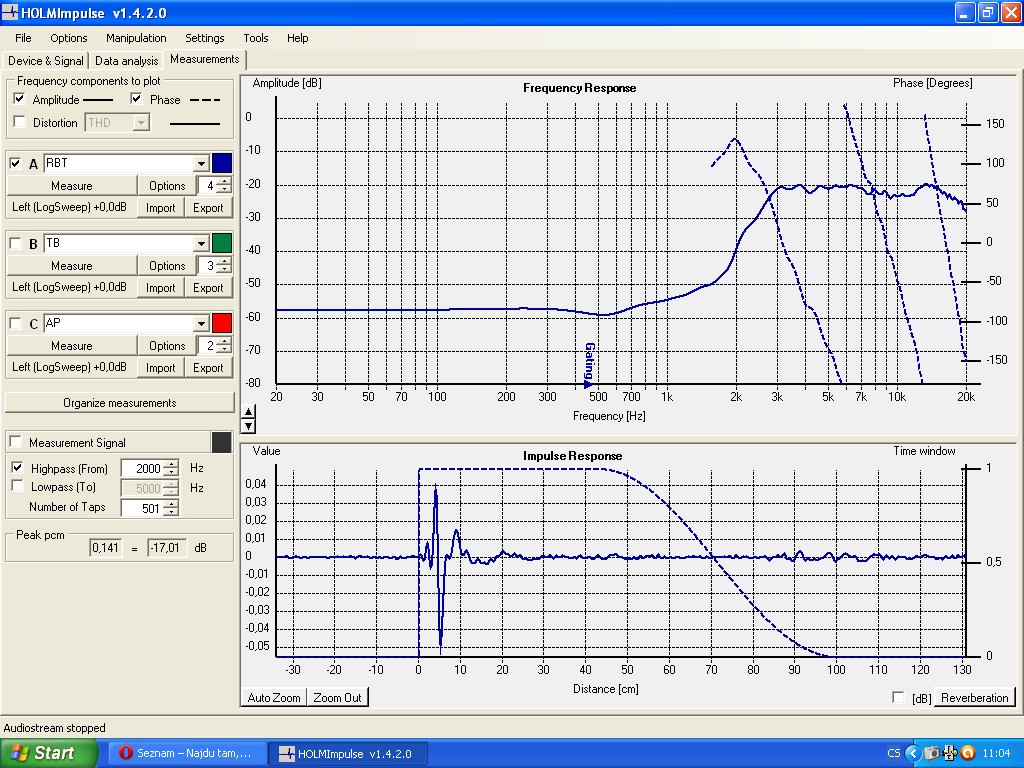1024x768 pixels.
Task: Disable the Highpass (From) checkbox
Action: click(x=18, y=468)
